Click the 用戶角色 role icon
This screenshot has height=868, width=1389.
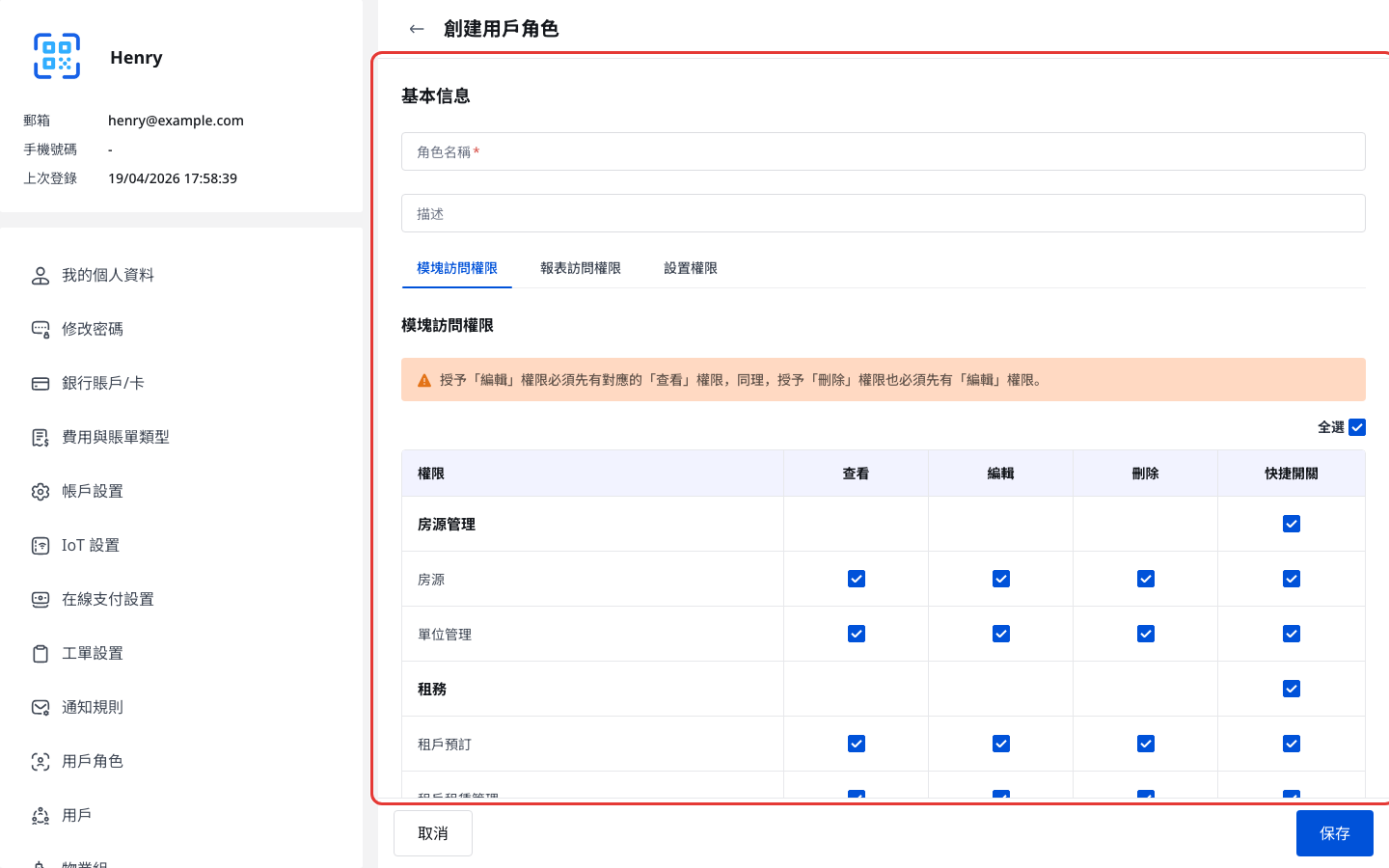point(41,762)
